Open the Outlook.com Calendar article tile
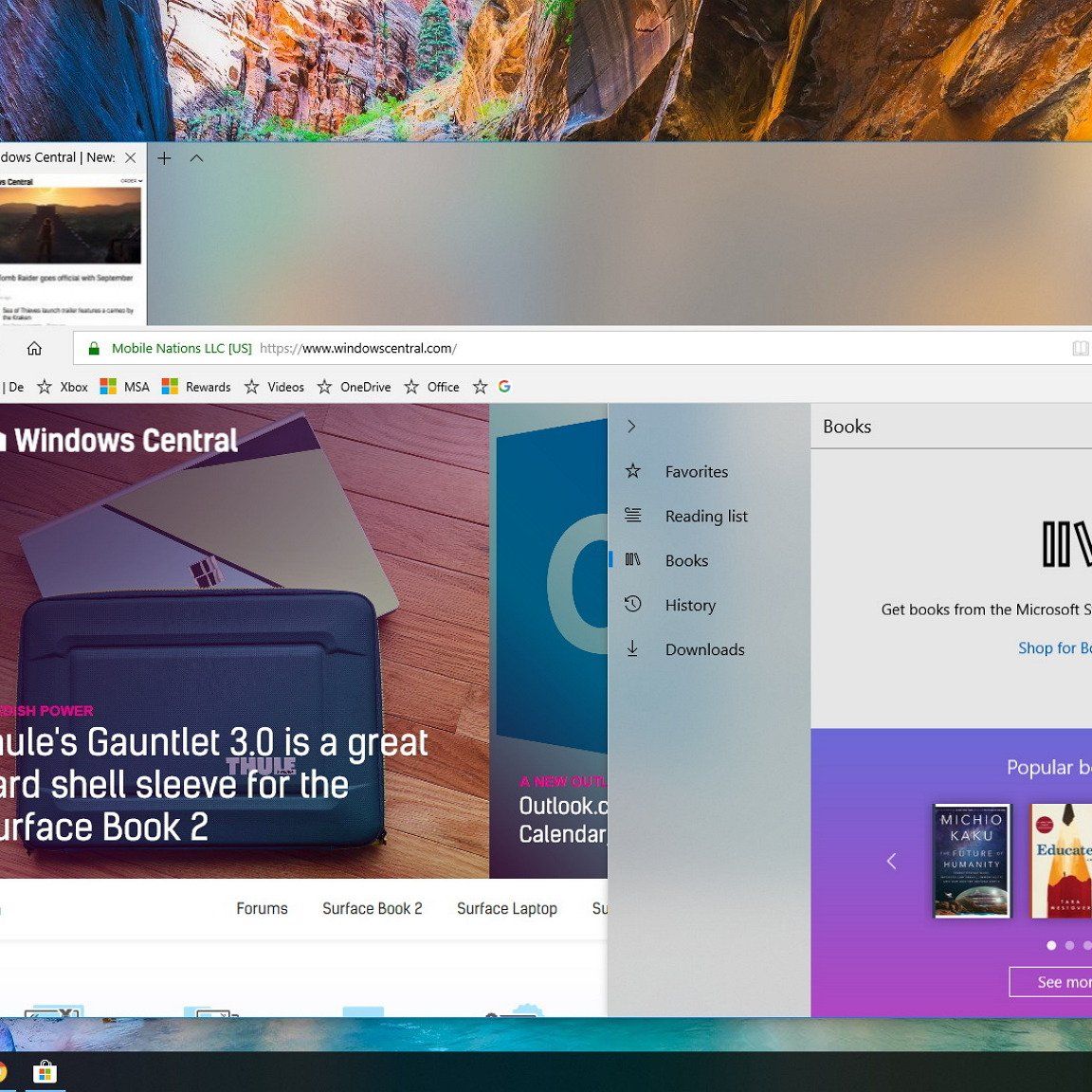Image resolution: width=1092 pixels, height=1092 pixels. [548, 641]
